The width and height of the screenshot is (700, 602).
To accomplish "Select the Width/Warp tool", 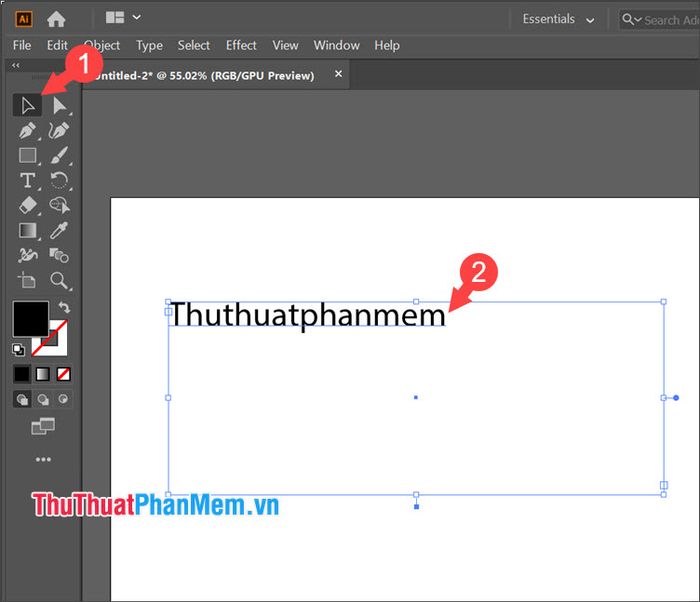I will click(x=28, y=255).
